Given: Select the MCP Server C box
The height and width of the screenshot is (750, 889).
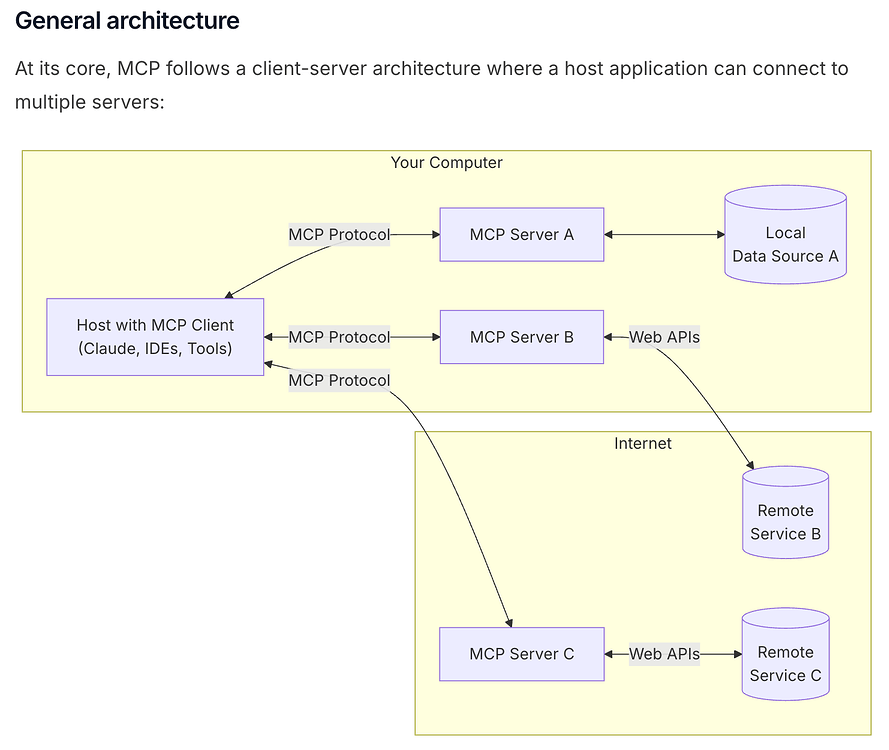Looking at the screenshot, I should point(522,654).
